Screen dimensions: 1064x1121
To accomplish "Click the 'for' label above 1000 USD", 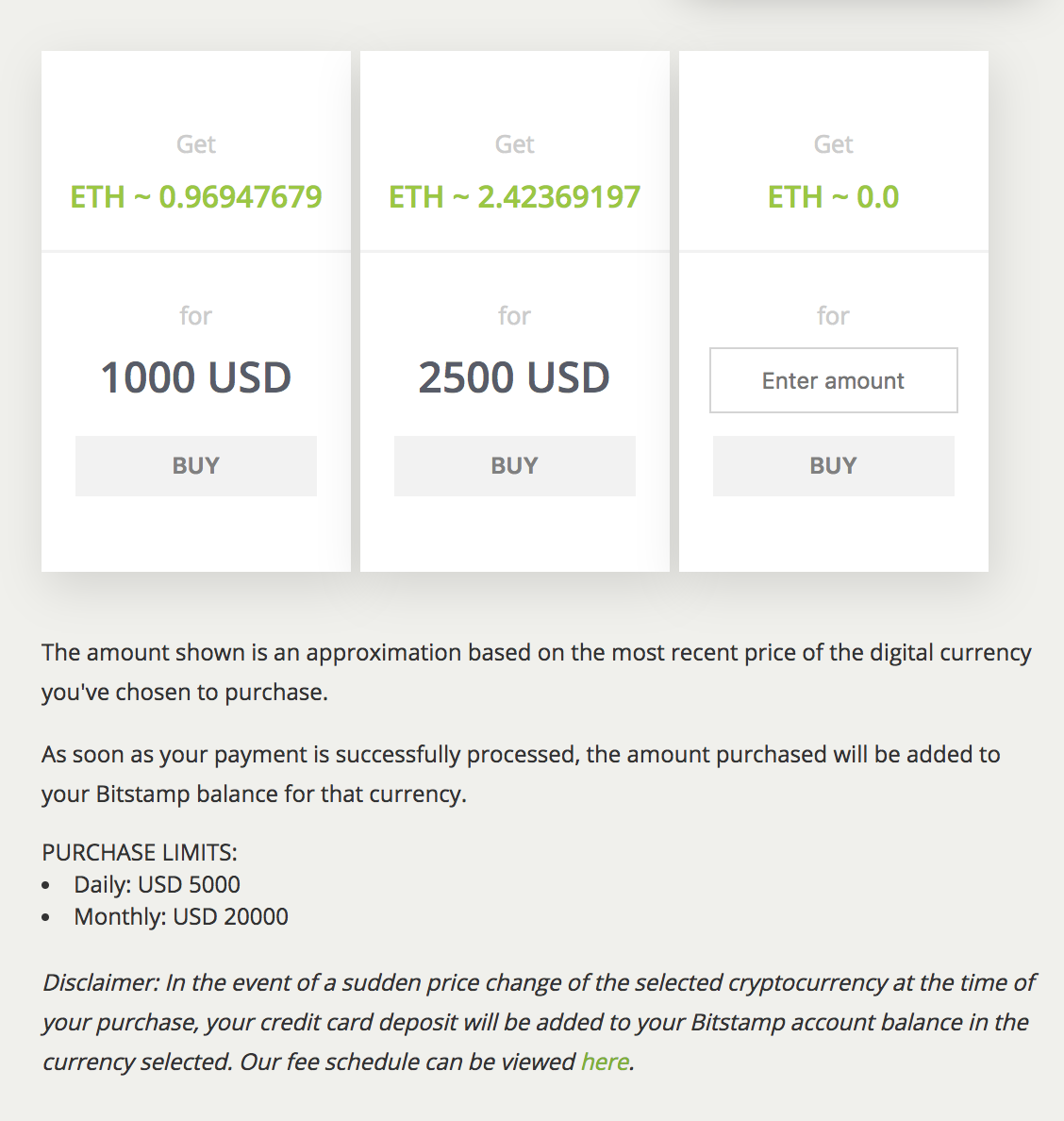I will pos(196,315).
